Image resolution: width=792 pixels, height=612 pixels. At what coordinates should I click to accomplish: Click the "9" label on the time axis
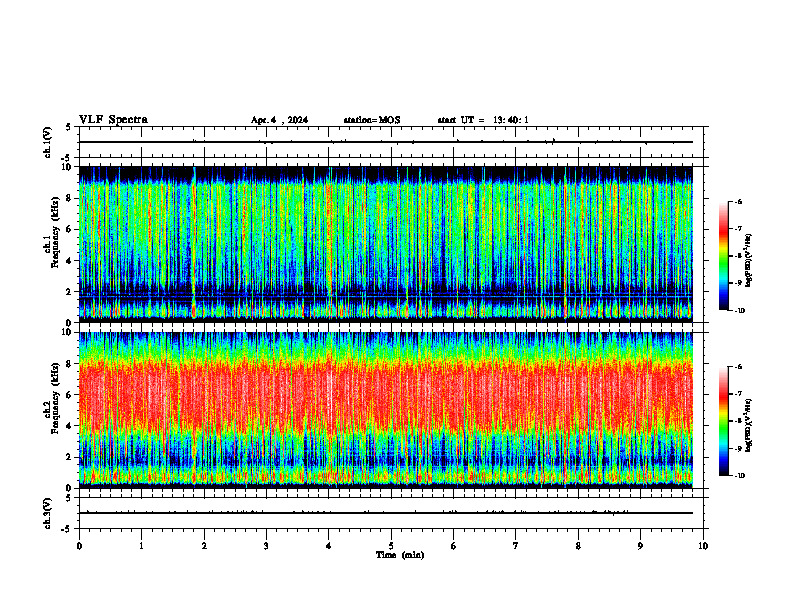[x=640, y=546]
